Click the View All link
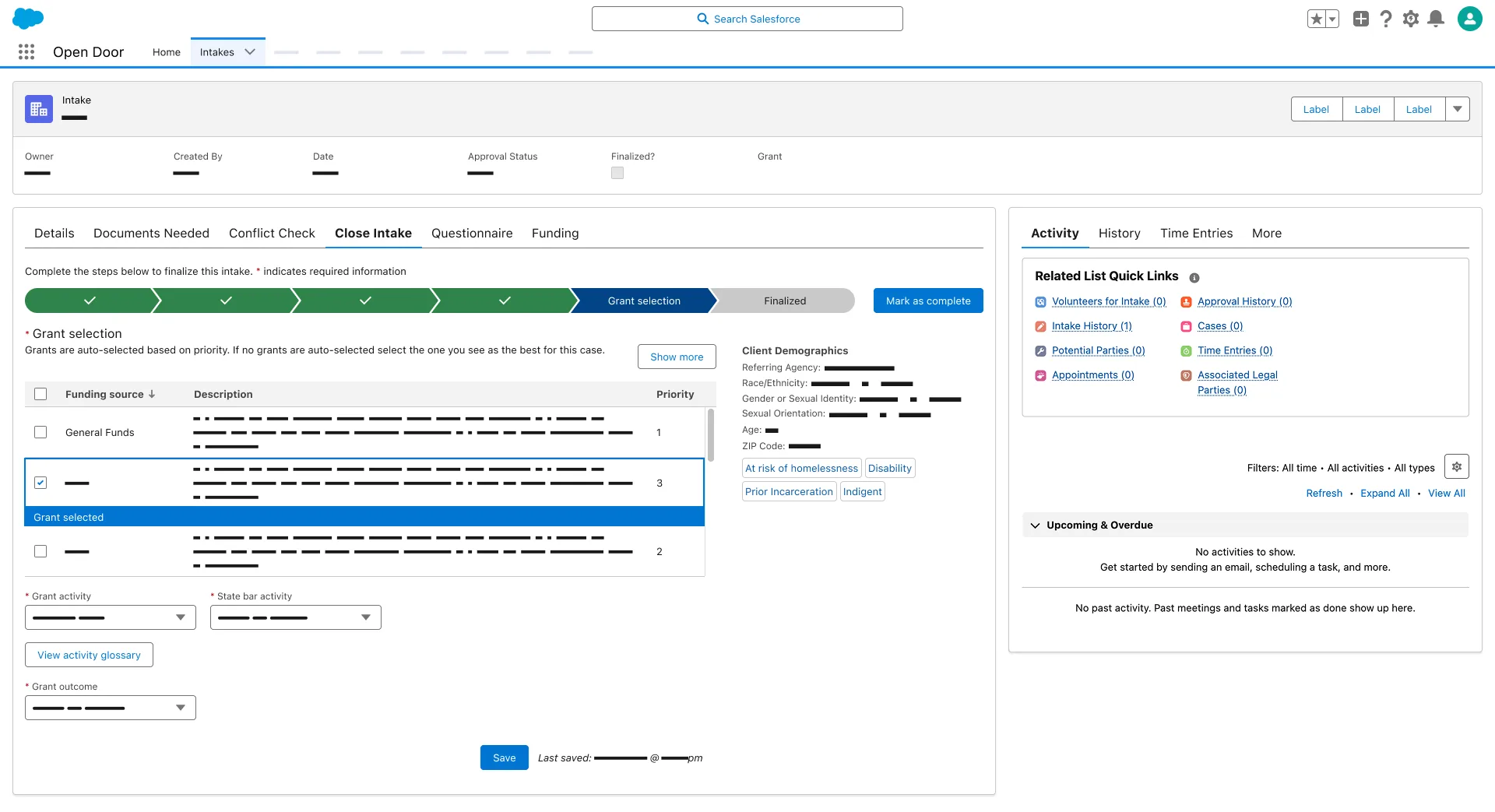 (x=1447, y=493)
